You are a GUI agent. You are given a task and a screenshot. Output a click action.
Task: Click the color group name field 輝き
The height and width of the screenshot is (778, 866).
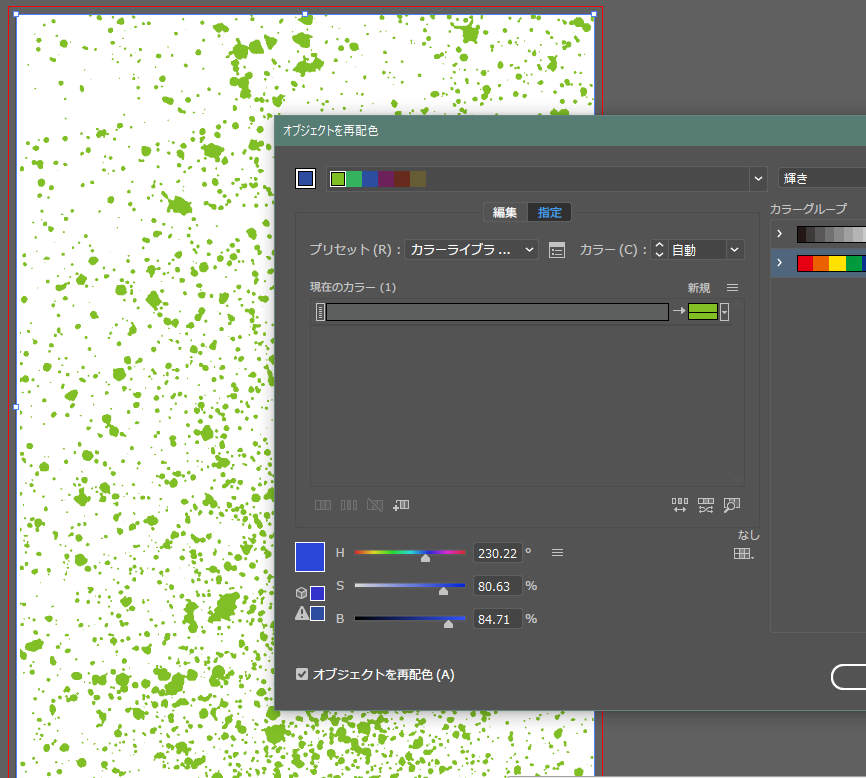point(822,178)
